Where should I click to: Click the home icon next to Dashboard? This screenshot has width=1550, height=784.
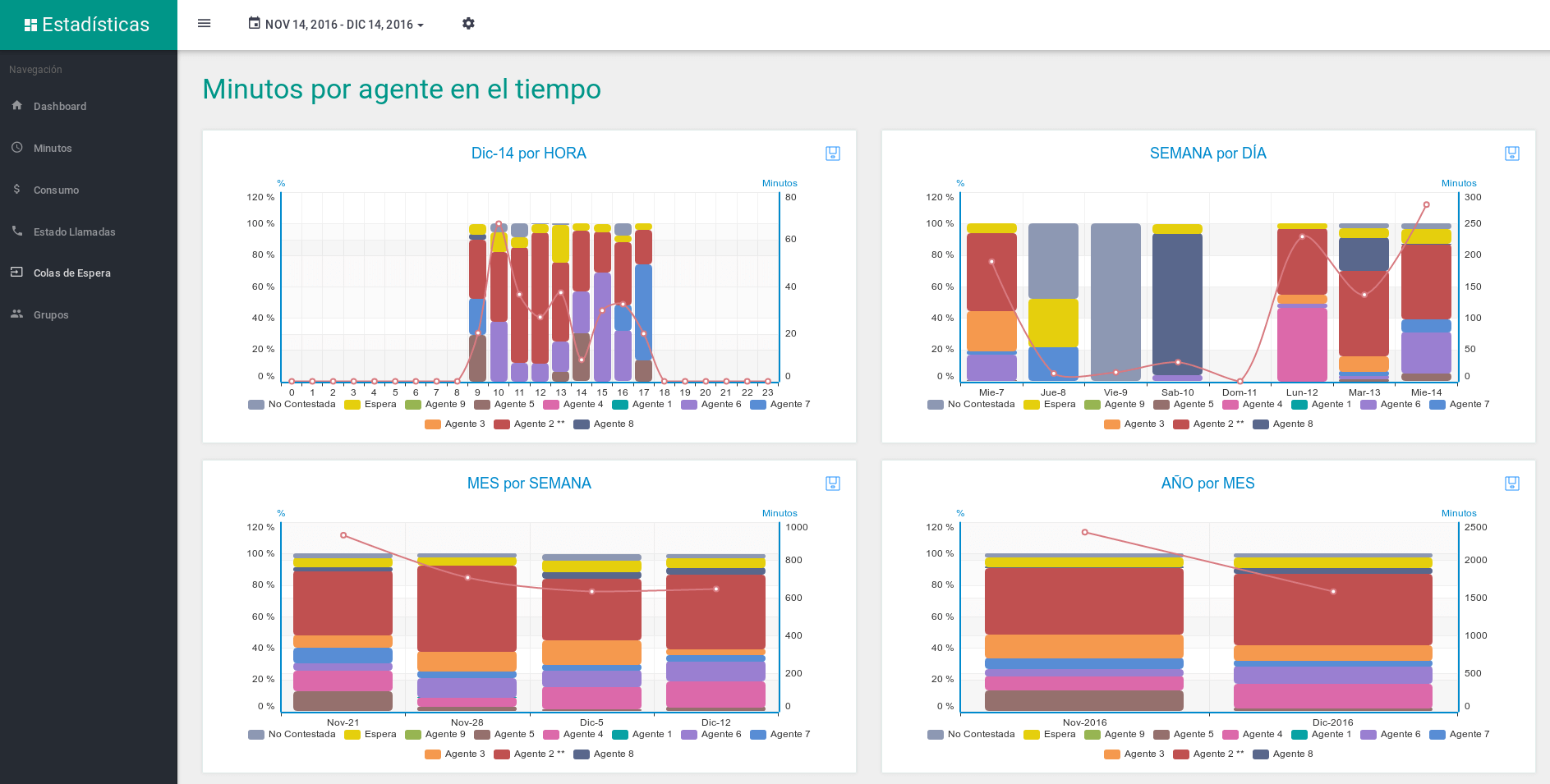[x=17, y=105]
